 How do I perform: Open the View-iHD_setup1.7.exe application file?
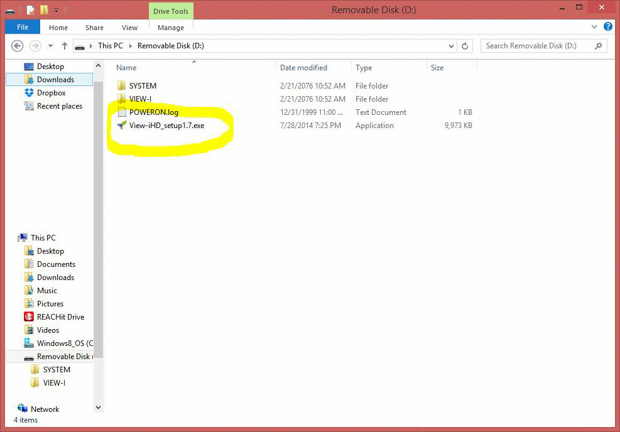point(166,126)
